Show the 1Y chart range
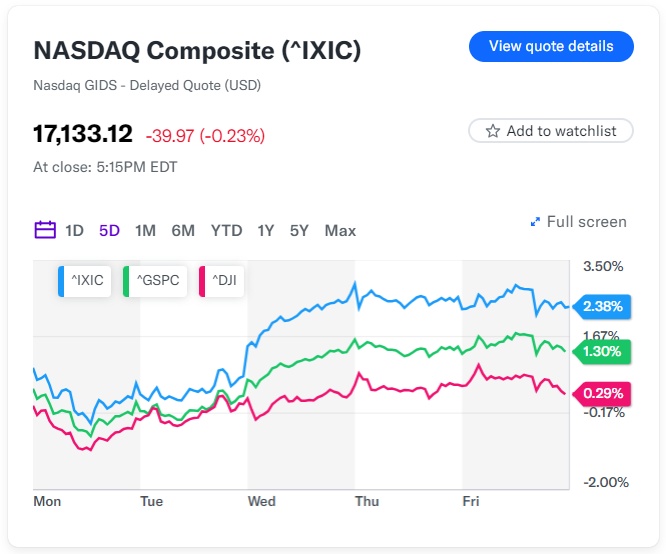This screenshot has height=554, width=666. [265, 231]
